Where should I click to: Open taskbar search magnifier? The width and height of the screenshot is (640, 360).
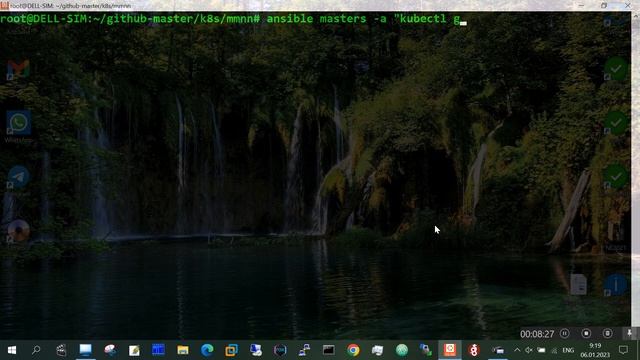[x=36, y=350]
